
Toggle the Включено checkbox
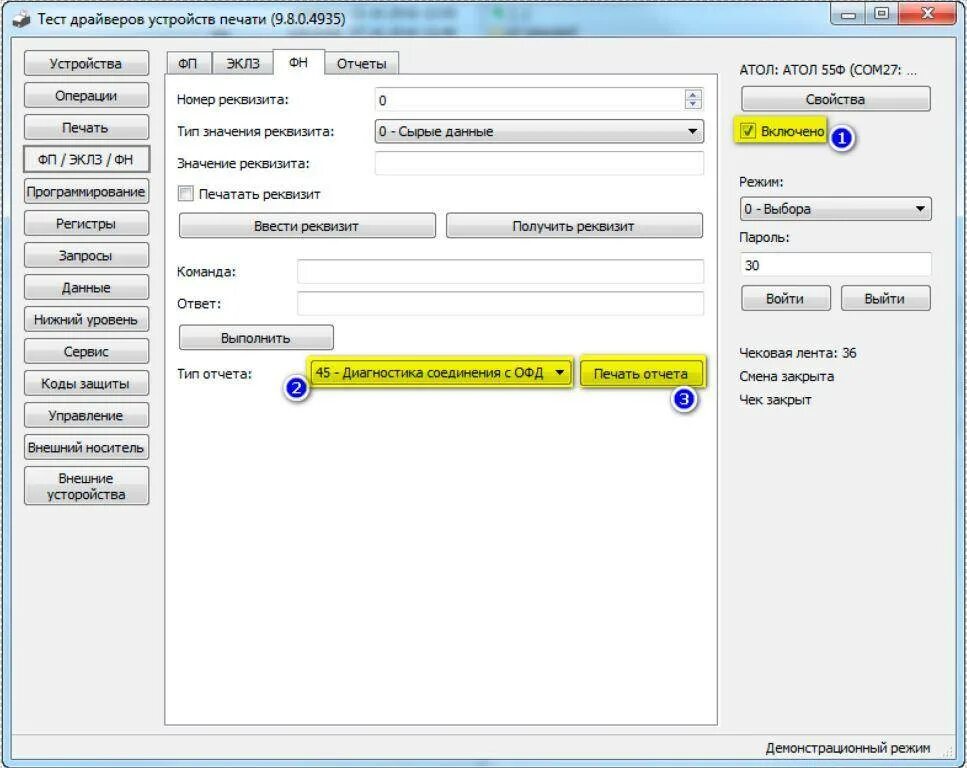(x=748, y=131)
